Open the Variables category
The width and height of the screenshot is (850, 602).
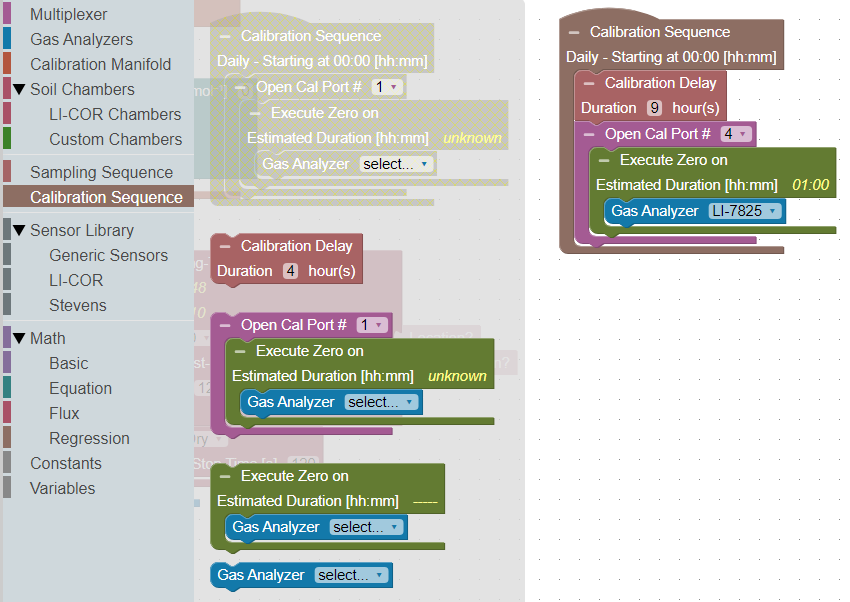62,489
